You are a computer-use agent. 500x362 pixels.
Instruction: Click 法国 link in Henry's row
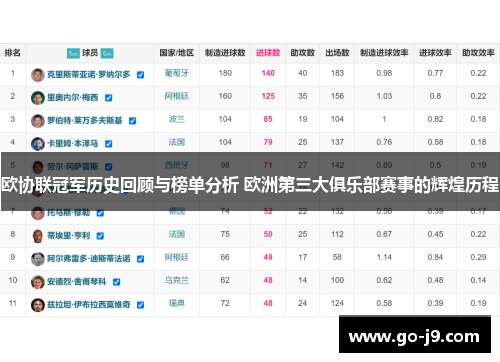177,234
